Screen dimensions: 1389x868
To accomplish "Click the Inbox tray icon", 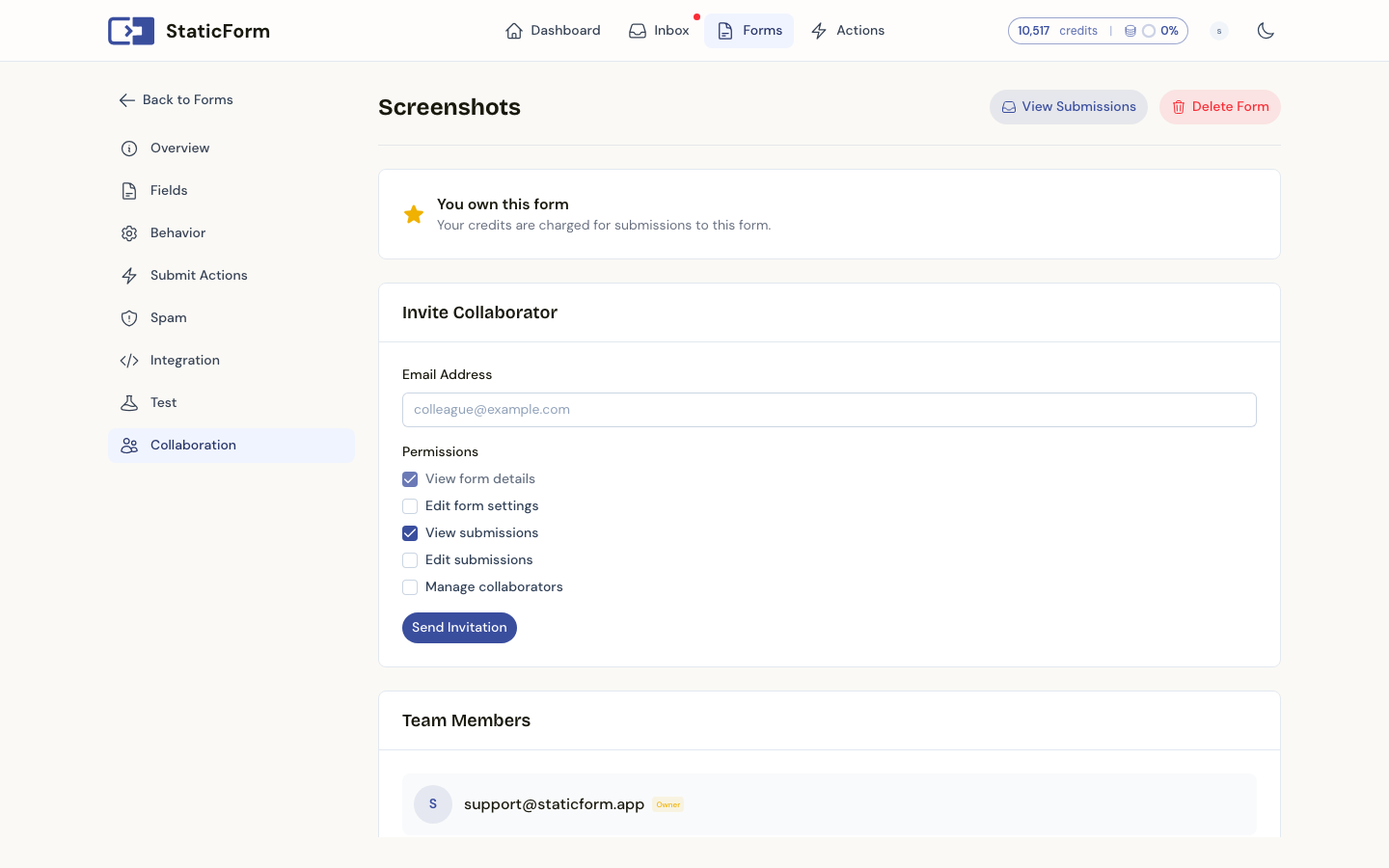I will pyautogui.click(x=638, y=31).
